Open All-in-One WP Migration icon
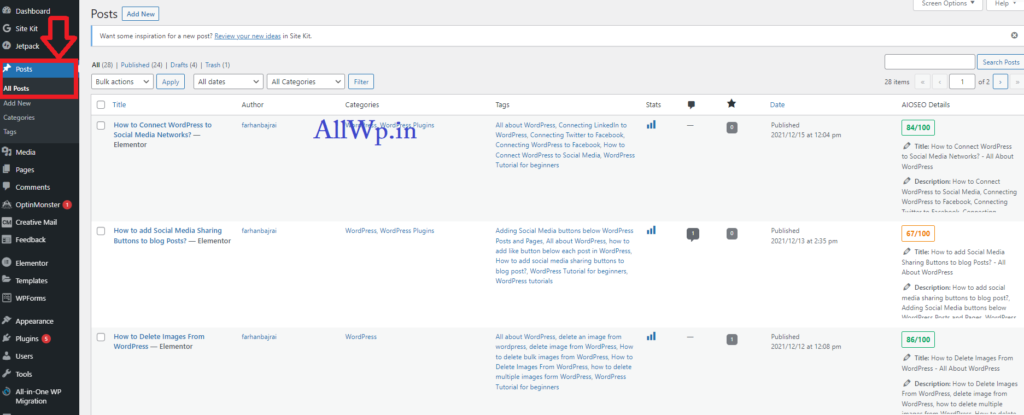 point(7,392)
